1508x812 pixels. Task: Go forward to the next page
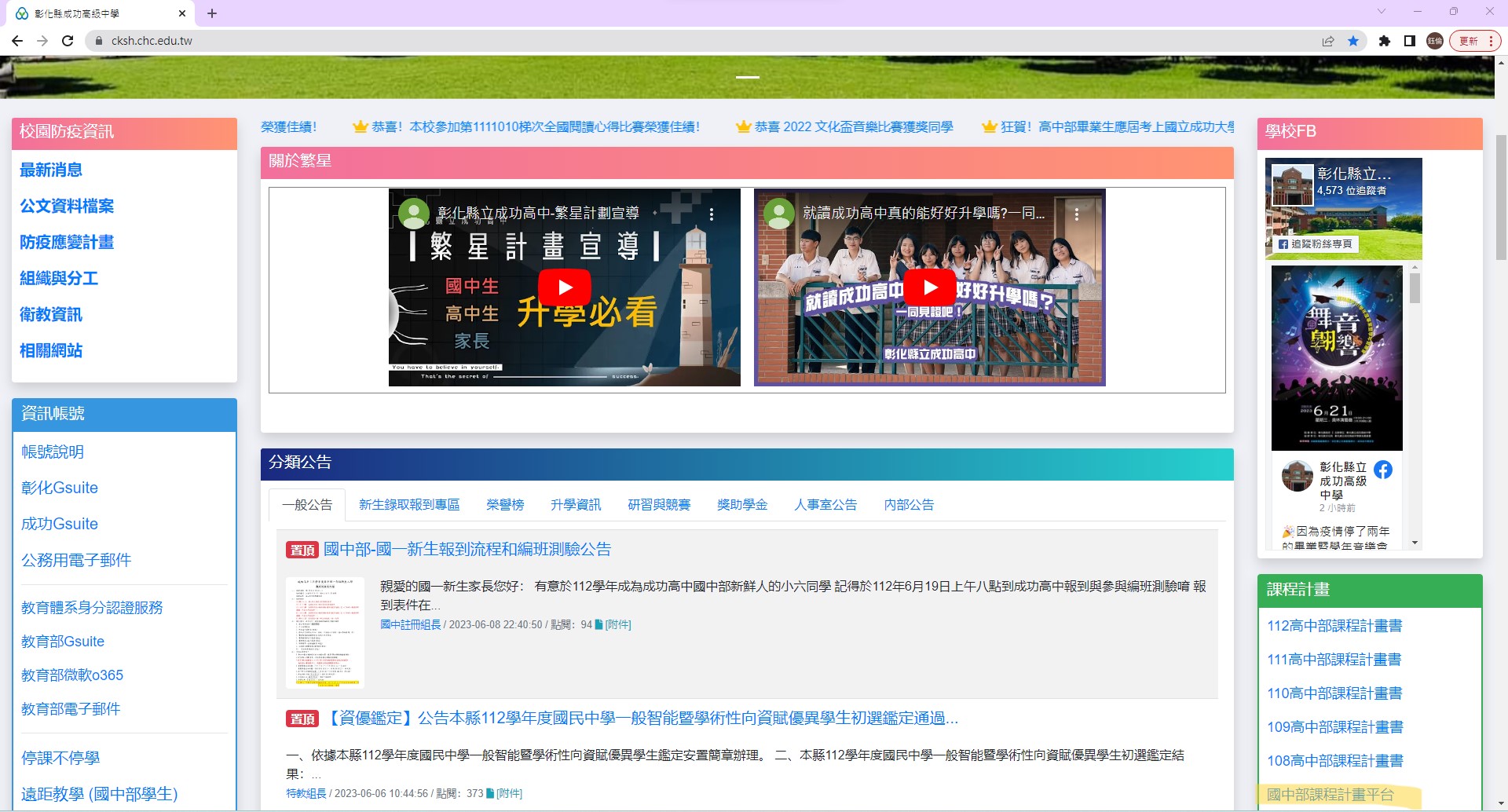point(42,41)
